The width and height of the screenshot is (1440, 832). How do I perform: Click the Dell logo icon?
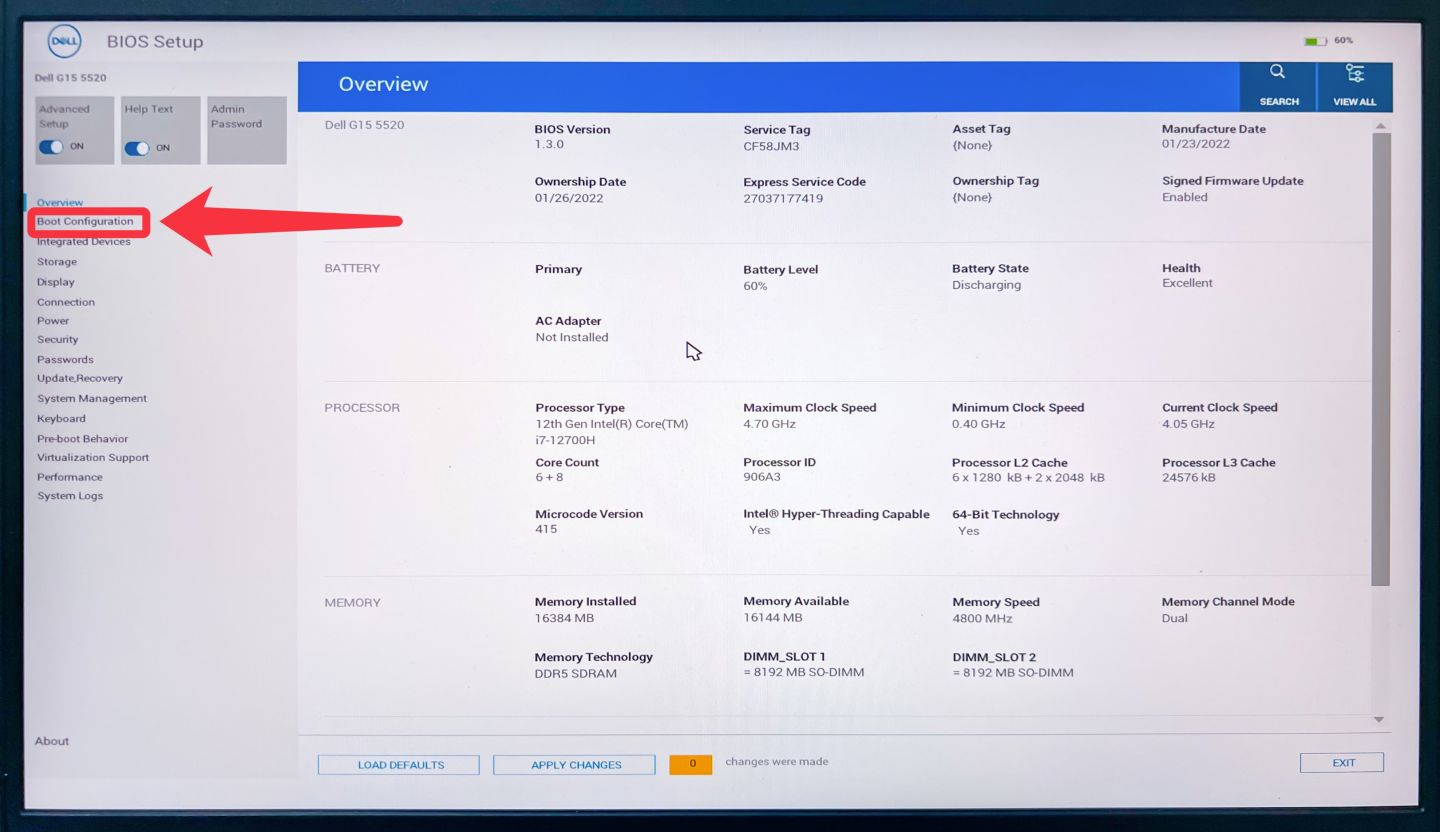pyautogui.click(x=65, y=42)
